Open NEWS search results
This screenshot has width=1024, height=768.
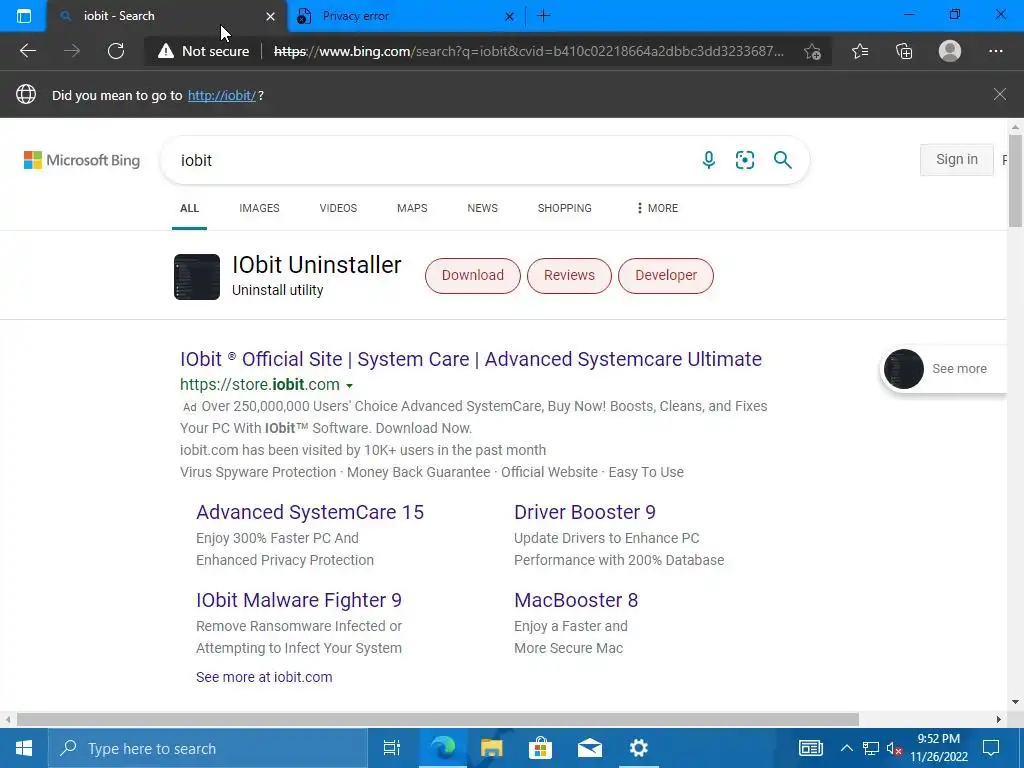pyautogui.click(x=483, y=208)
